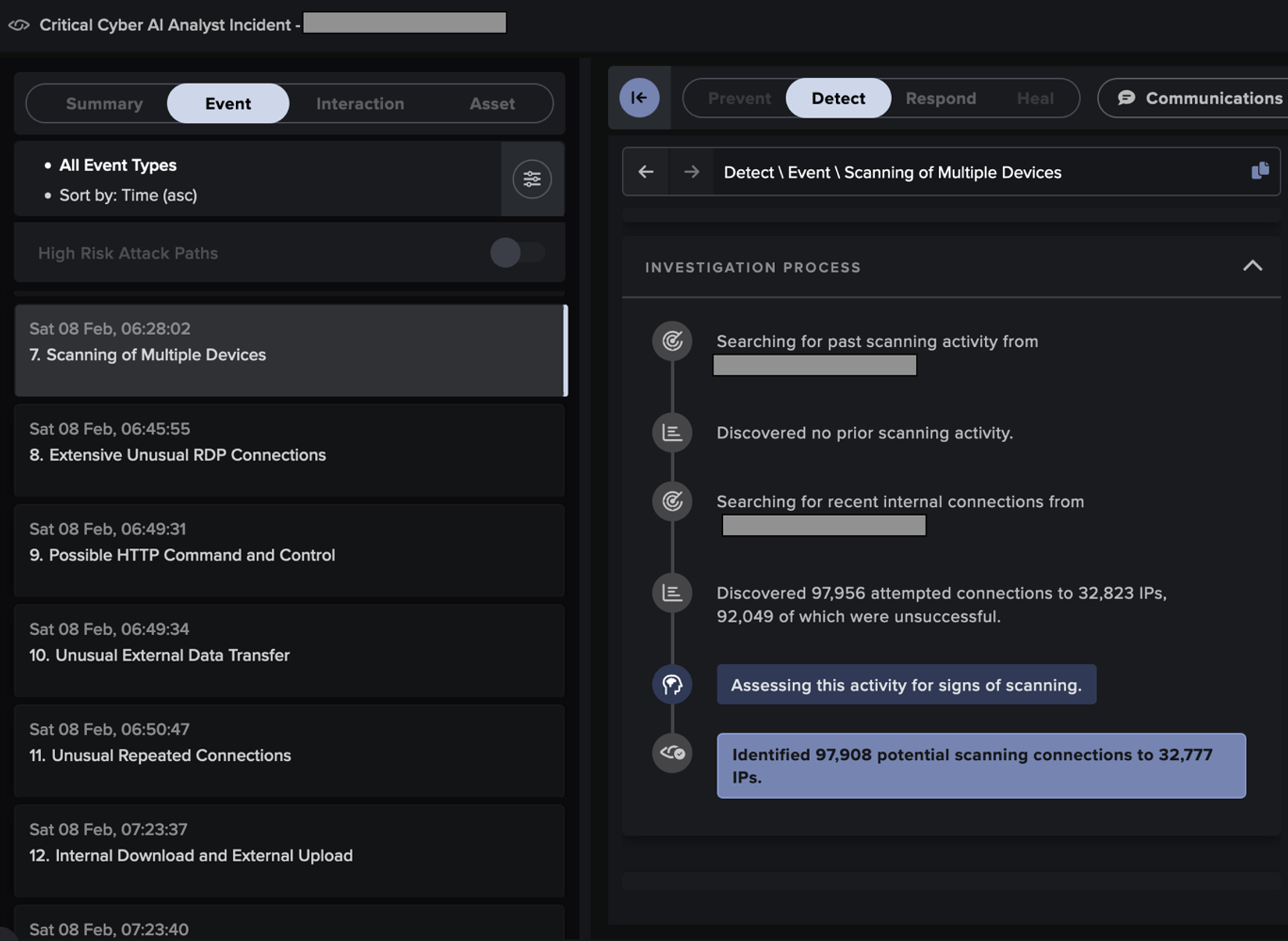
Task: Open the Heal stage tab
Action: (x=1035, y=98)
